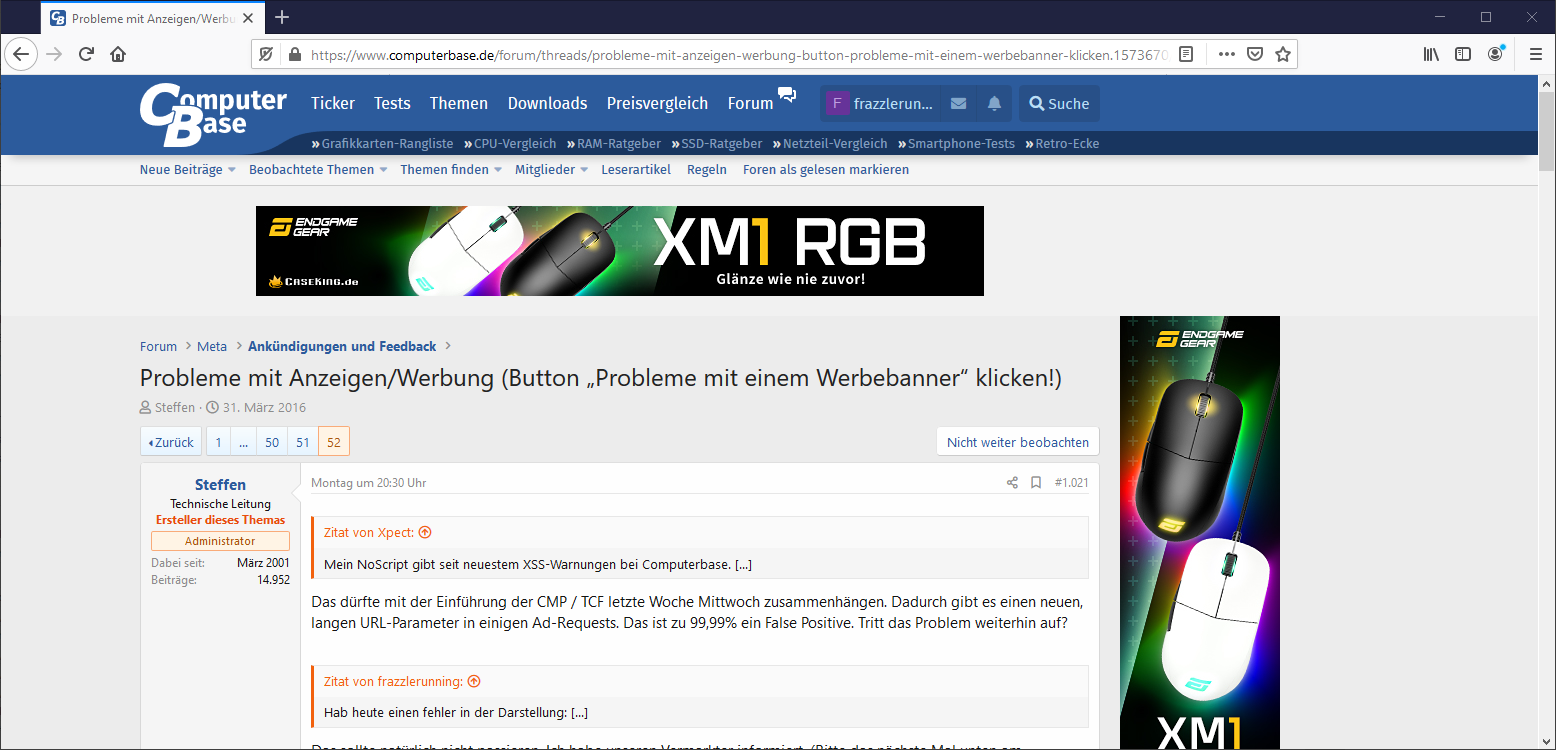Open Preisvergleich in main navigation
The width and height of the screenshot is (1556, 750).
point(657,103)
